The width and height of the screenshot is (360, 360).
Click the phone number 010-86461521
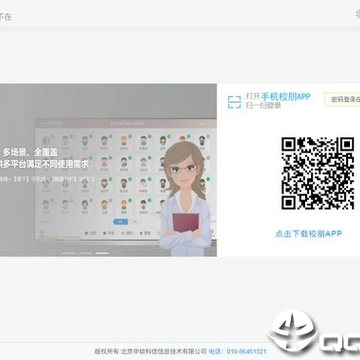click(x=247, y=351)
